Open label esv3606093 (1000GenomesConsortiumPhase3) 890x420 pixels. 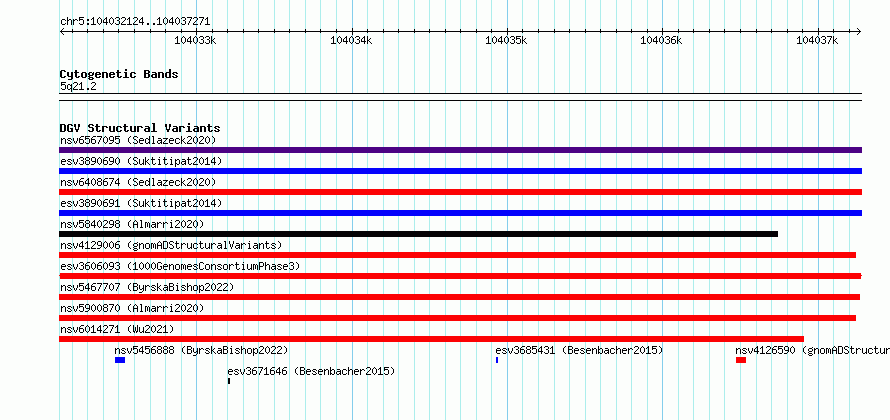180,266
